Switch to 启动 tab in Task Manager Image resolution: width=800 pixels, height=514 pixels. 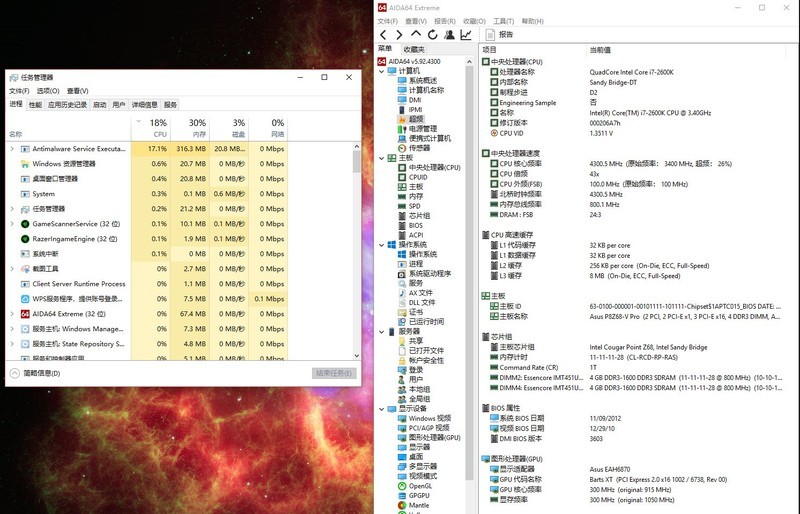tap(99, 105)
